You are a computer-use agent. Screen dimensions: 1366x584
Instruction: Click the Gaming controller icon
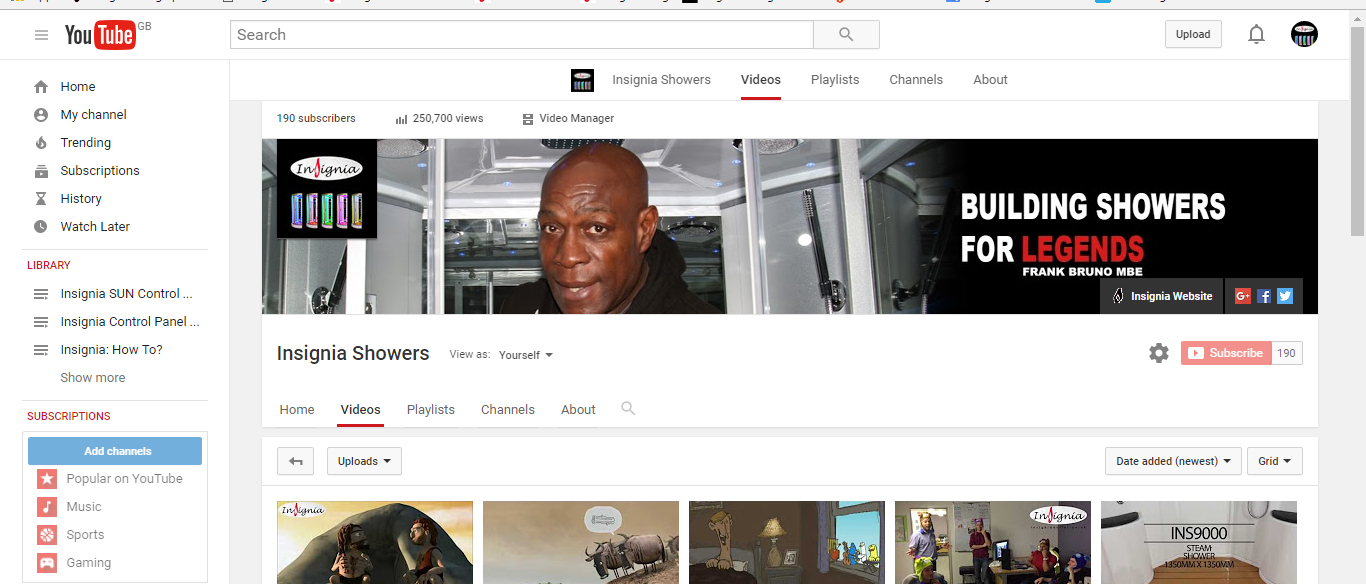(x=47, y=563)
